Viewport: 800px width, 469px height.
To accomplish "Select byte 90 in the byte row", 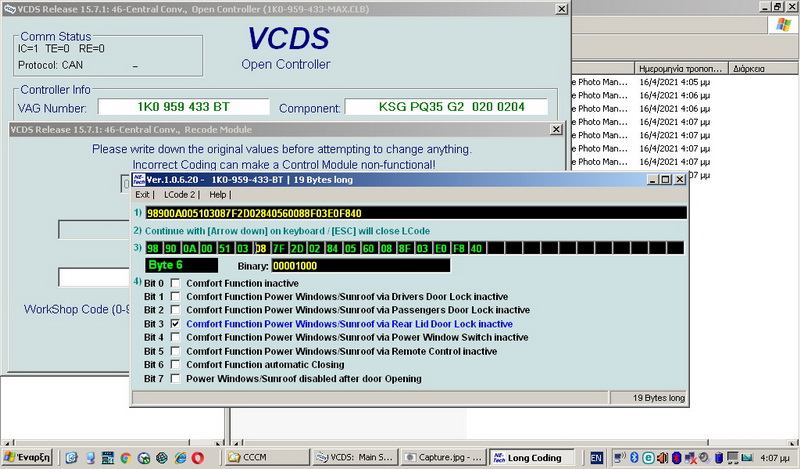I will [x=170, y=249].
